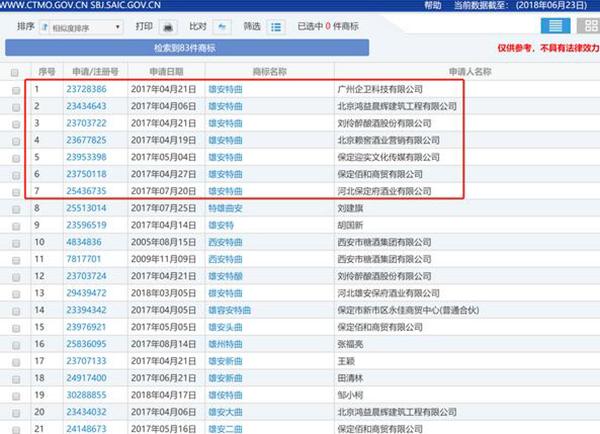Toggle the select-all checkbox in header

tap(15, 72)
